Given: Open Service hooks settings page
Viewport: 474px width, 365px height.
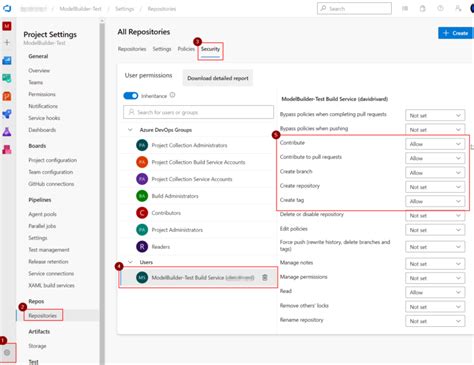Looking at the screenshot, I should coord(44,118).
